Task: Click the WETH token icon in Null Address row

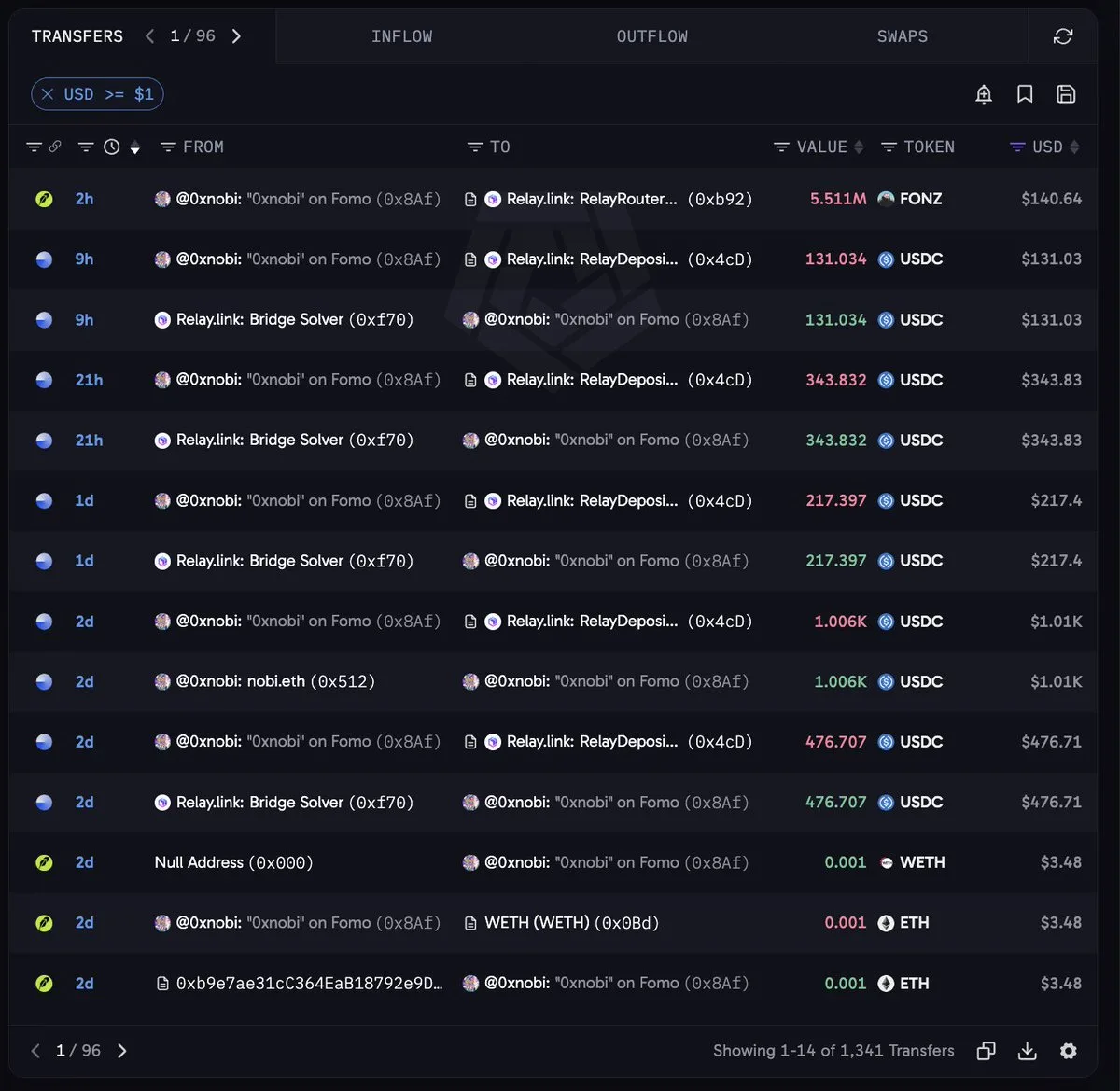Action: coord(886,862)
